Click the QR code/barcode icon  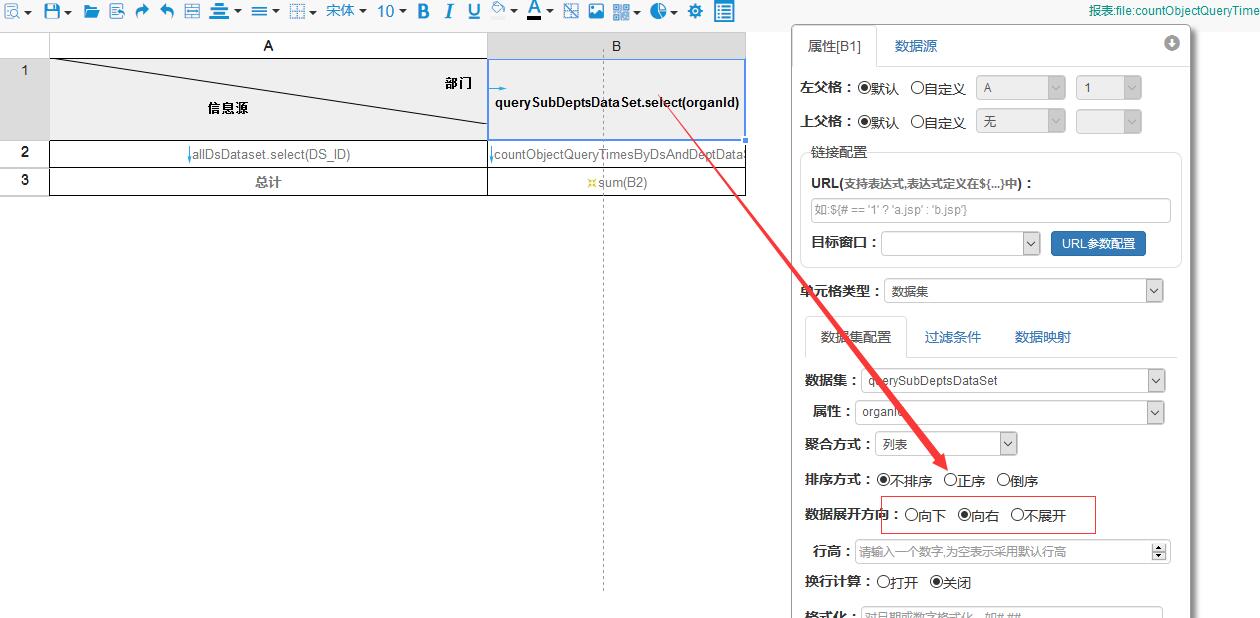621,12
